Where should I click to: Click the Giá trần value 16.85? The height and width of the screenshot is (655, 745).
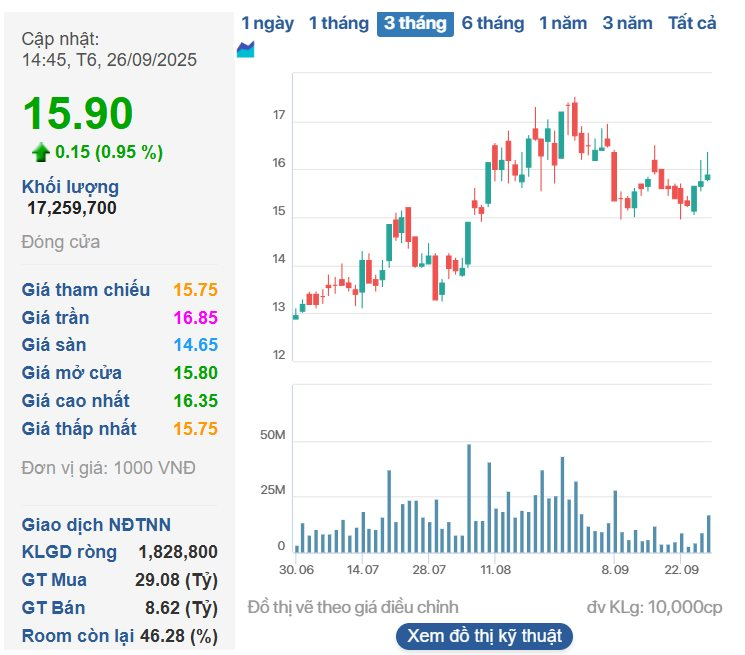195,318
